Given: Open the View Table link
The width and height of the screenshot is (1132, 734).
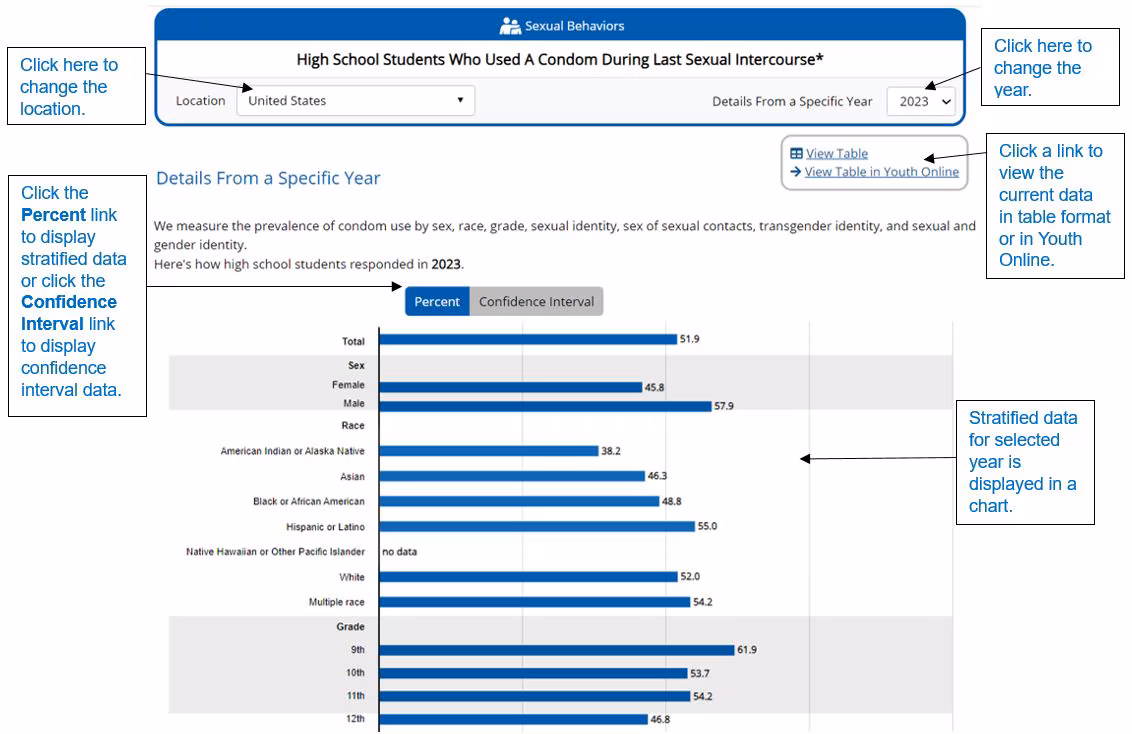Looking at the screenshot, I should [x=836, y=152].
